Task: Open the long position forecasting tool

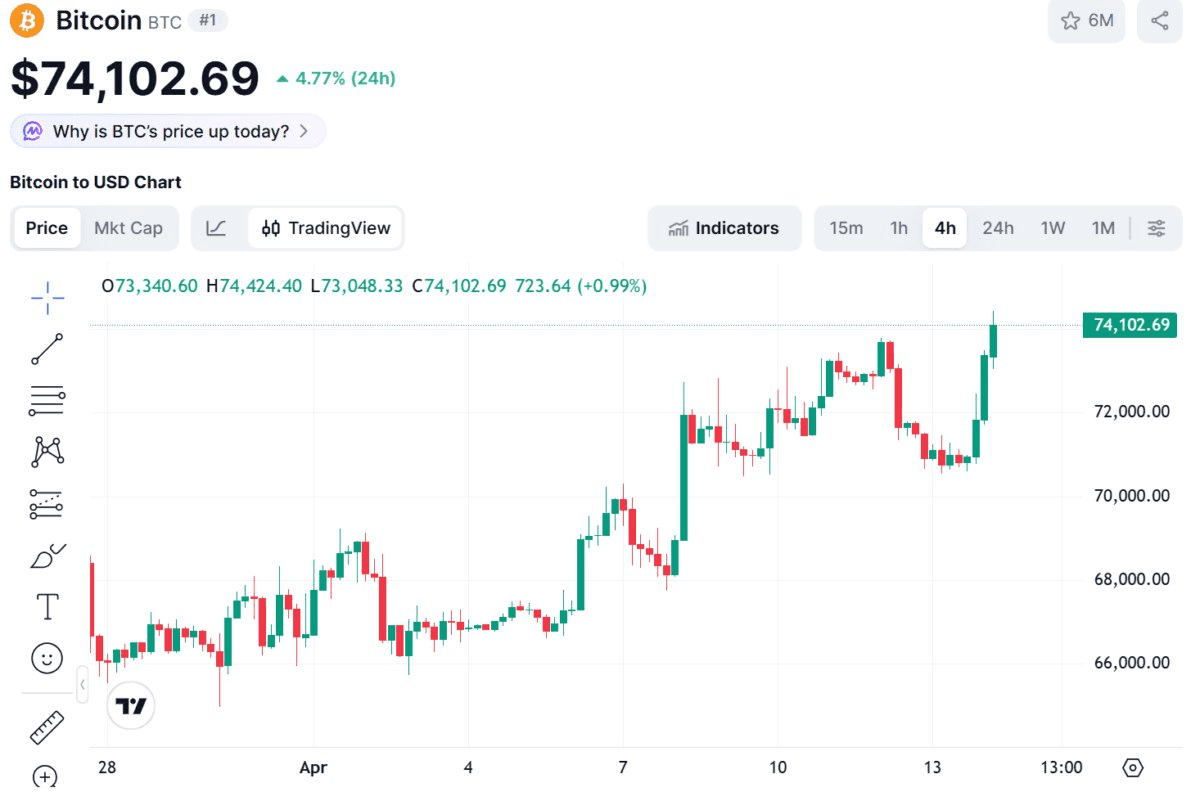Action: coord(47,504)
